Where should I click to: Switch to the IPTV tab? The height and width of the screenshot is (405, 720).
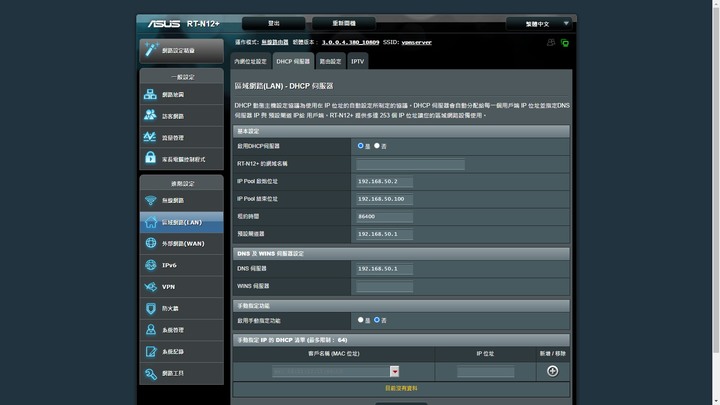click(357, 61)
